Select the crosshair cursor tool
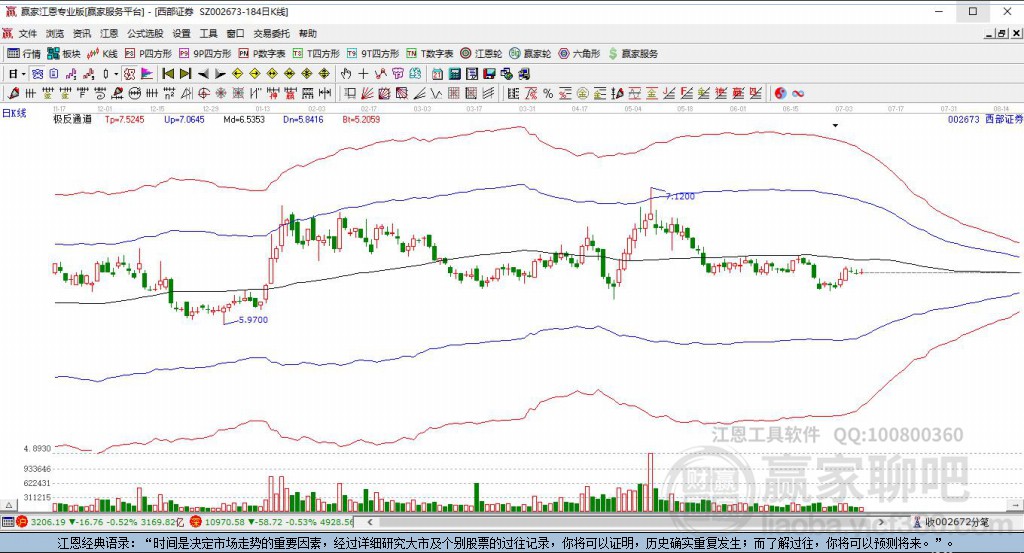The height and width of the screenshot is (553, 1024). (363, 74)
